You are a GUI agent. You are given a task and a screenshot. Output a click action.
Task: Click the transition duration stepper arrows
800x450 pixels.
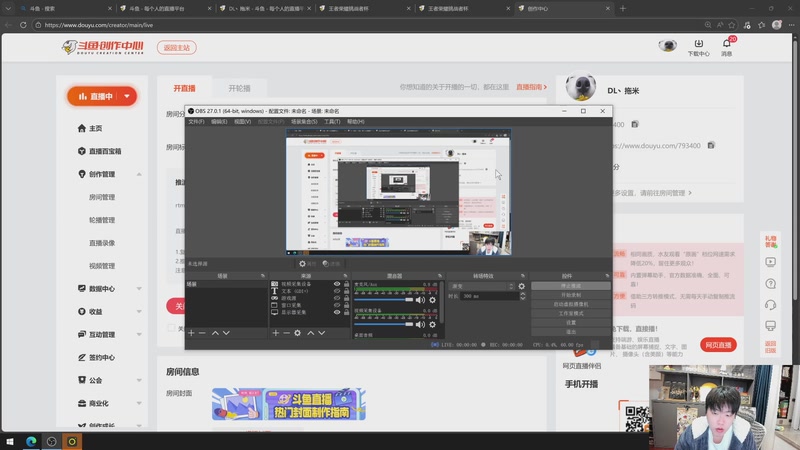pyautogui.click(x=522, y=296)
